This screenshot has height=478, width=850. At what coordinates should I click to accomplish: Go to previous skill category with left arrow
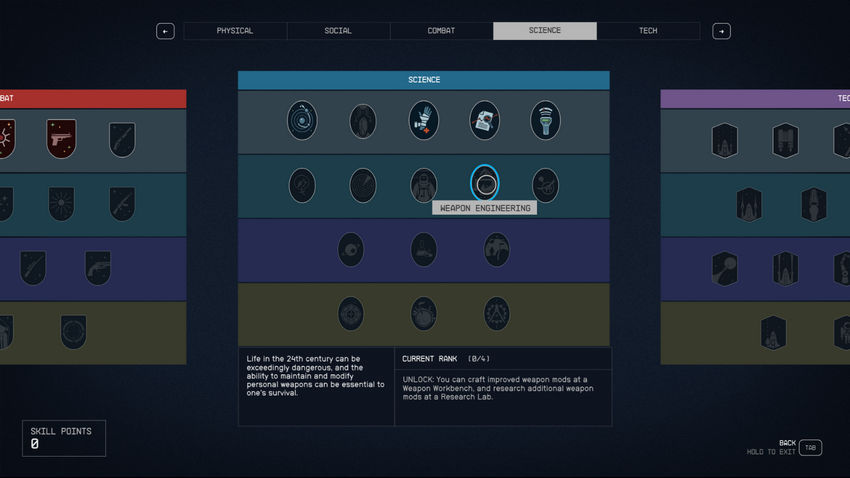(x=165, y=31)
